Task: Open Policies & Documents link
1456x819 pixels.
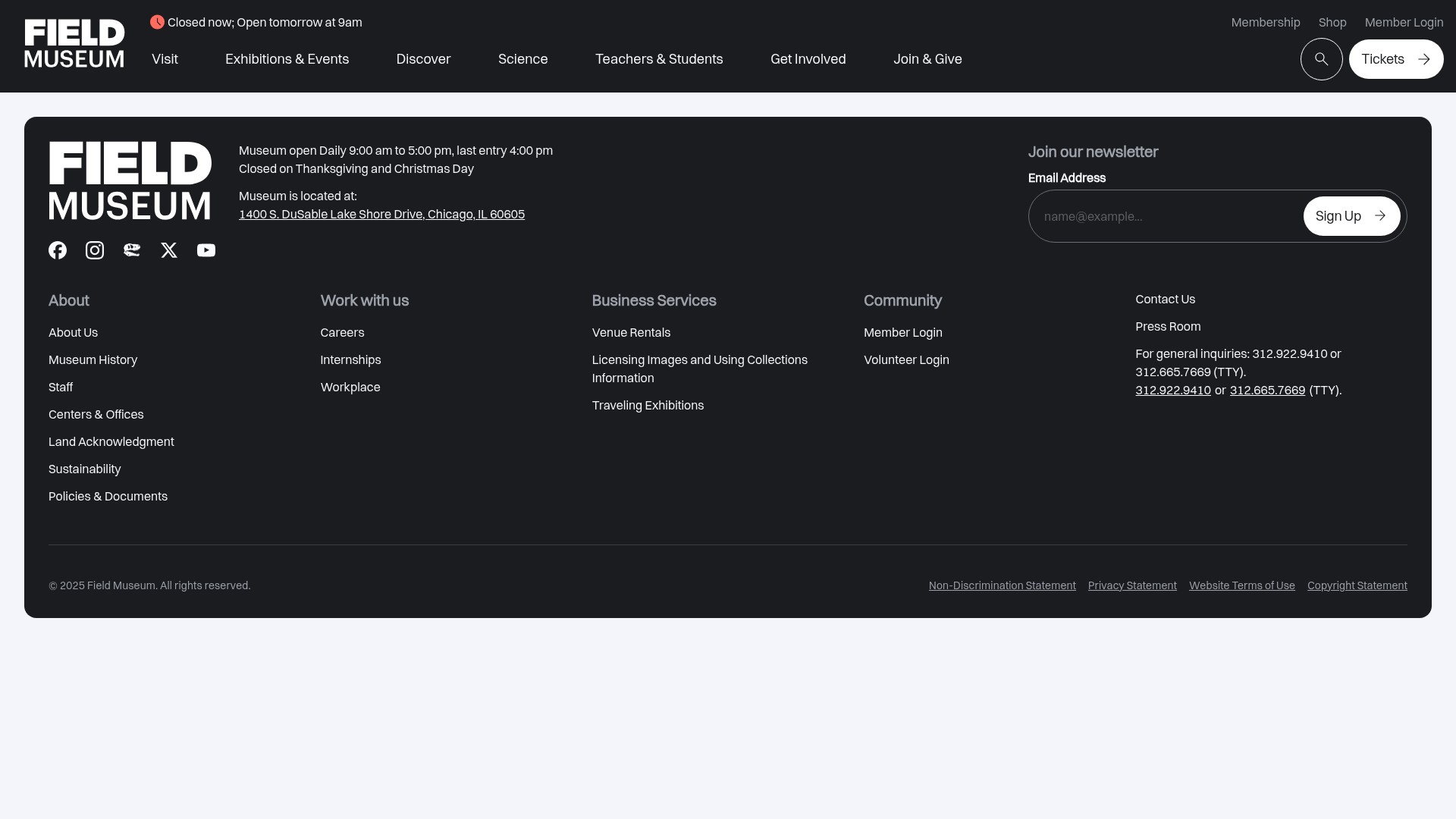Action: click(x=108, y=497)
